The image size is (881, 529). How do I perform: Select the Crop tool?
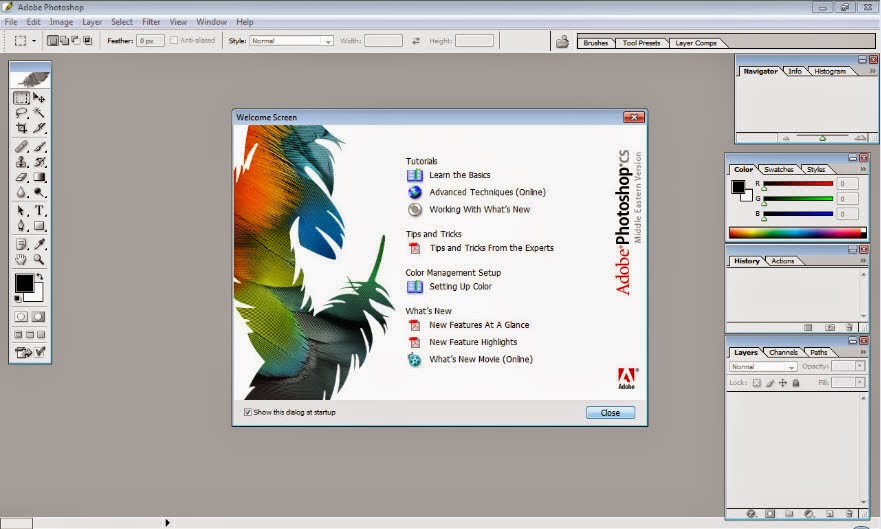coord(21,128)
